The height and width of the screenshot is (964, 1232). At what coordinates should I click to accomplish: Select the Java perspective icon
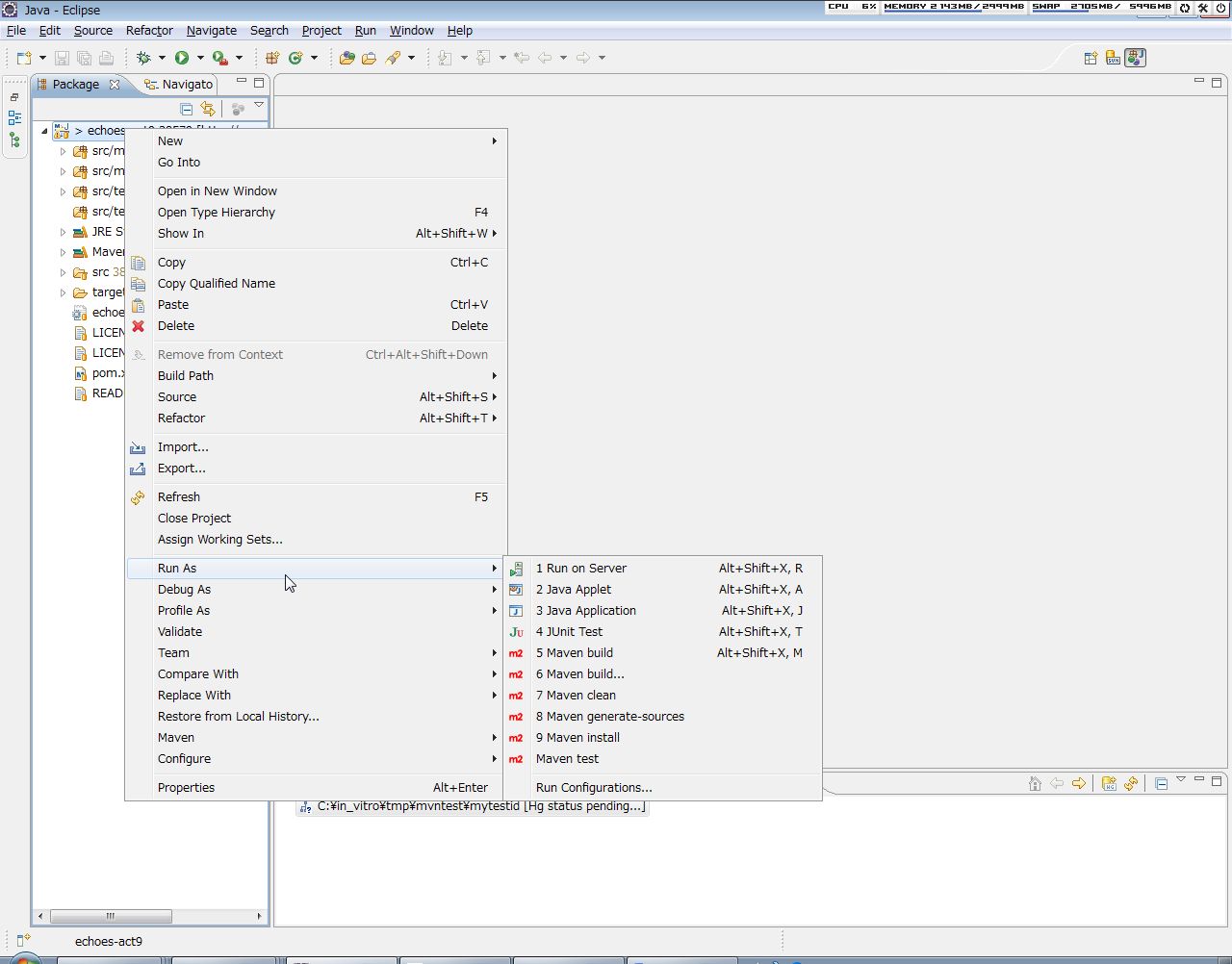pyautogui.click(x=1136, y=58)
